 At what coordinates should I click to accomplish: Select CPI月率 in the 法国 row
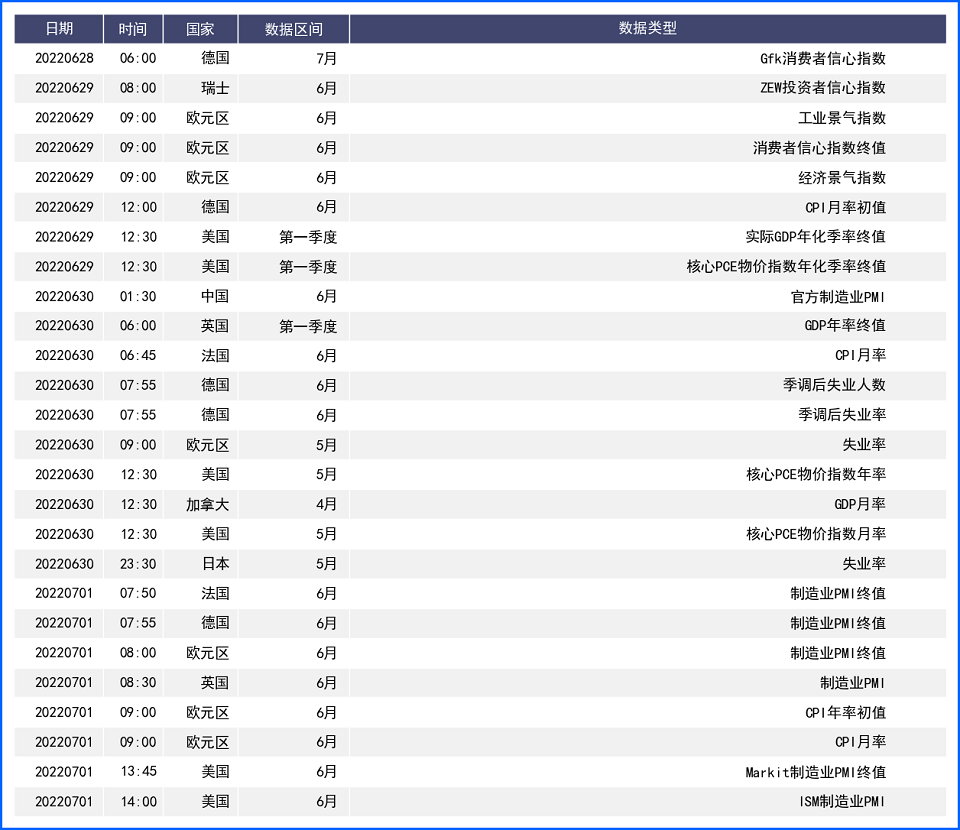tap(860, 356)
